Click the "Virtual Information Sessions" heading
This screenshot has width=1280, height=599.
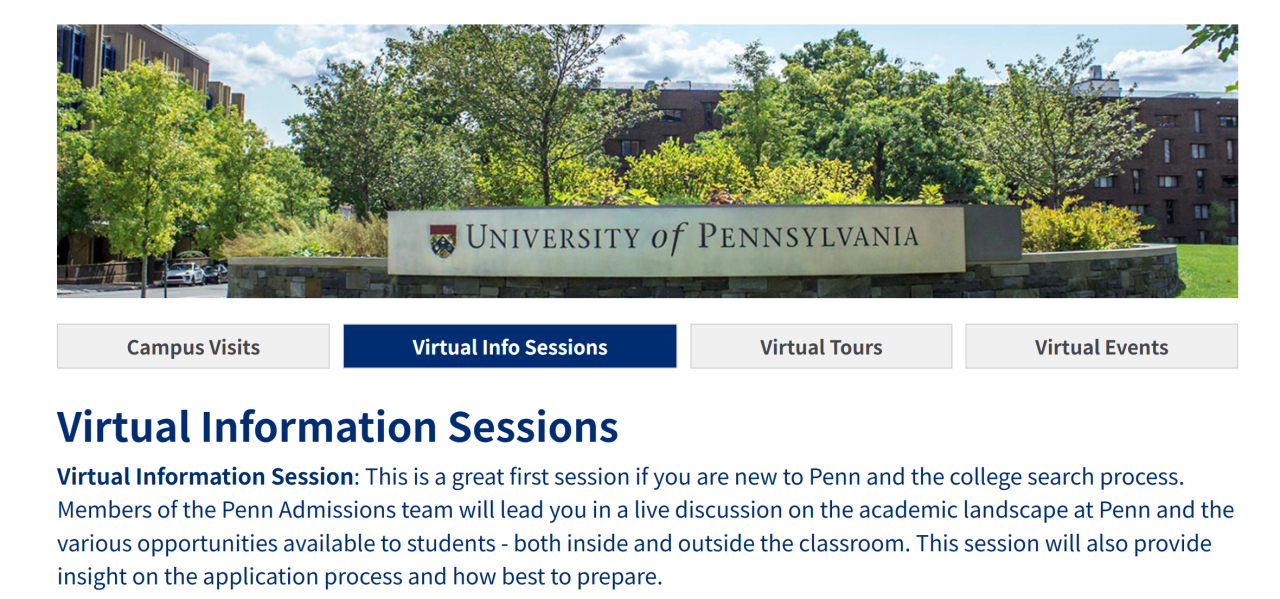pos(337,427)
